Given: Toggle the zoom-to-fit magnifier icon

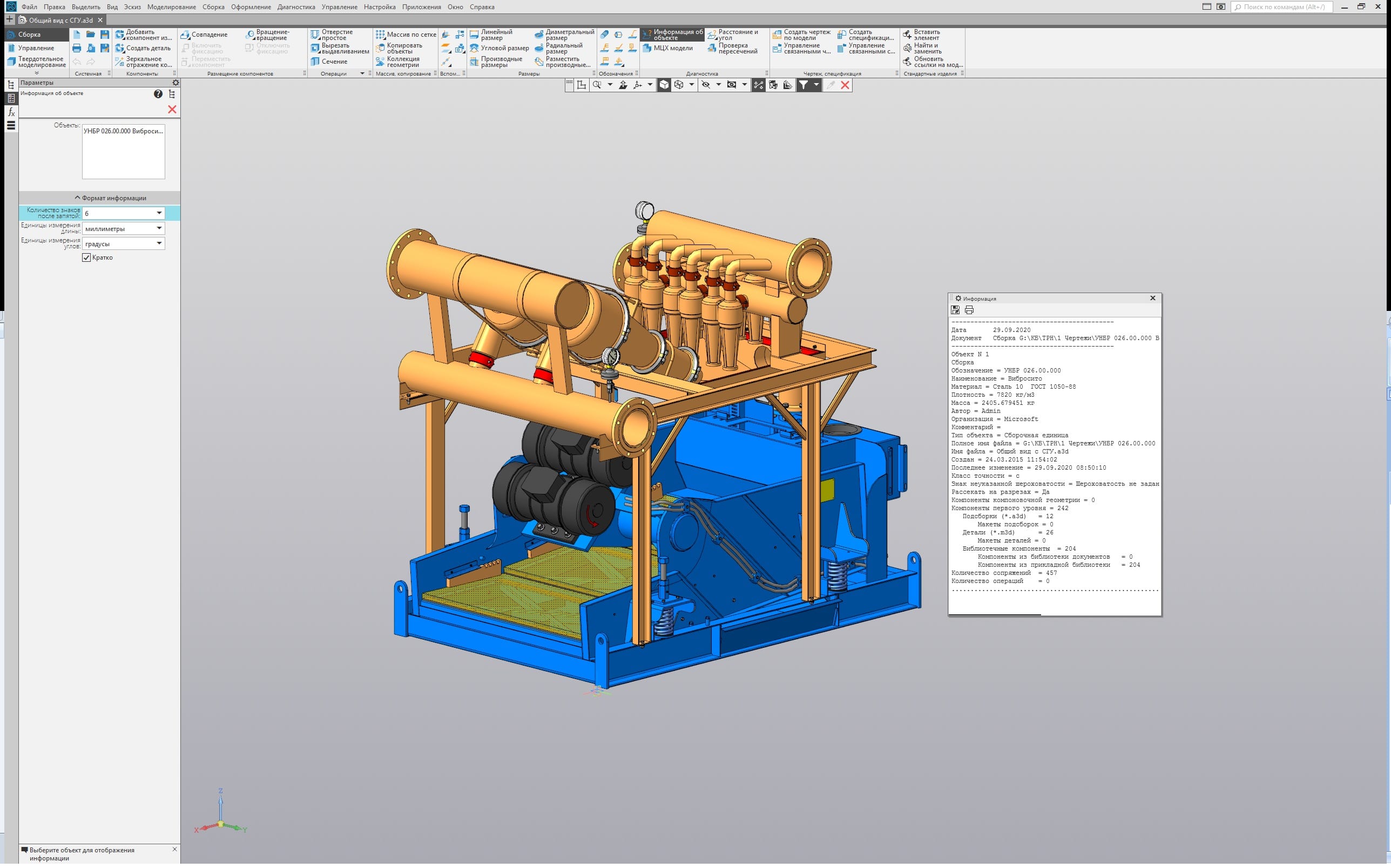Looking at the screenshot, I should click(x=597, y=85).
